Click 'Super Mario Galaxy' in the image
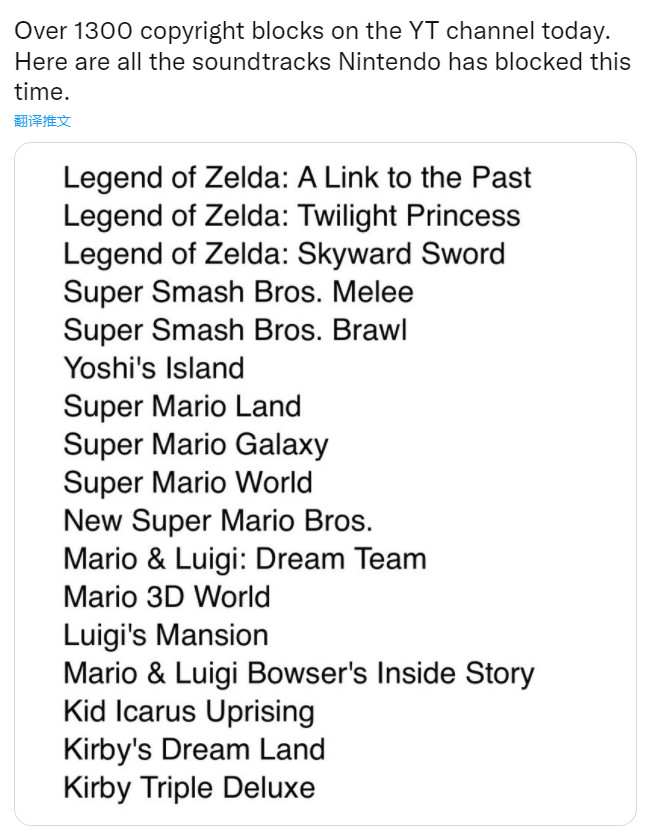Screen dimensions: 653x834 (195, 444)
